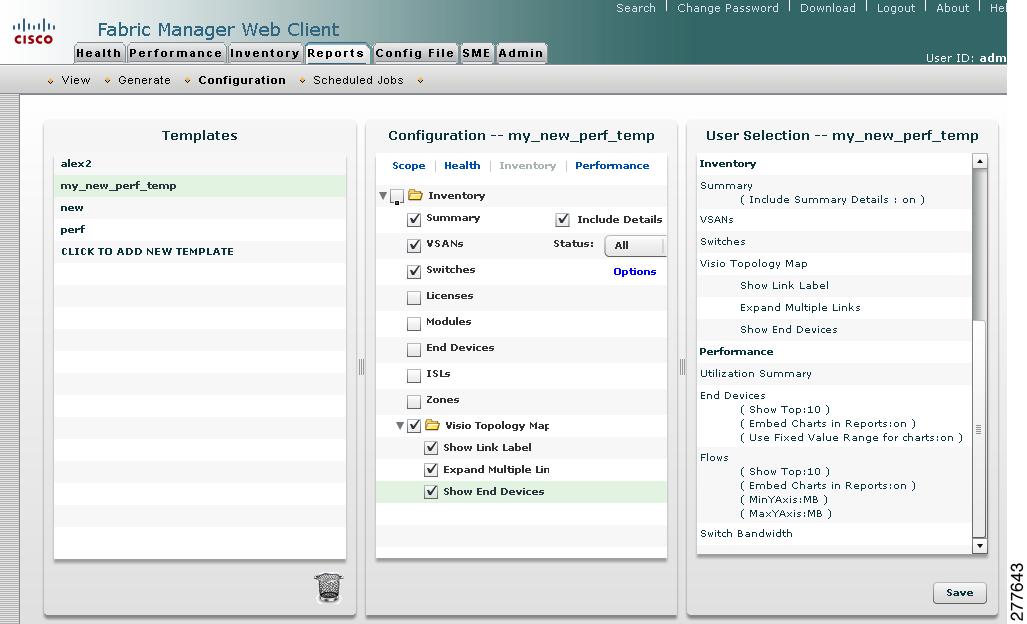The width and height of the screenshot is (1027, 624).
Task: Open the VSANs Status dropdown
Action: point(635,246)
